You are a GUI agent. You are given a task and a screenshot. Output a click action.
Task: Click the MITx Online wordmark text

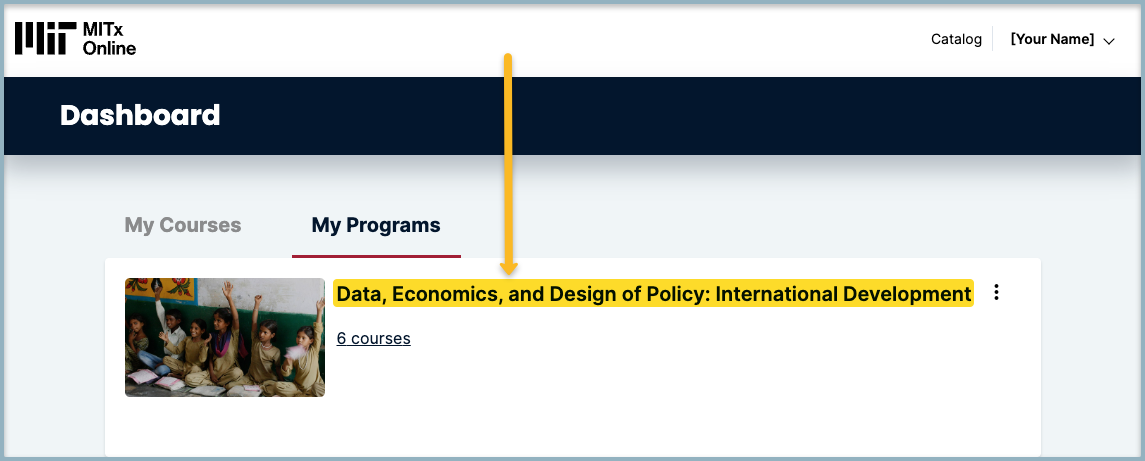(109, 39)
